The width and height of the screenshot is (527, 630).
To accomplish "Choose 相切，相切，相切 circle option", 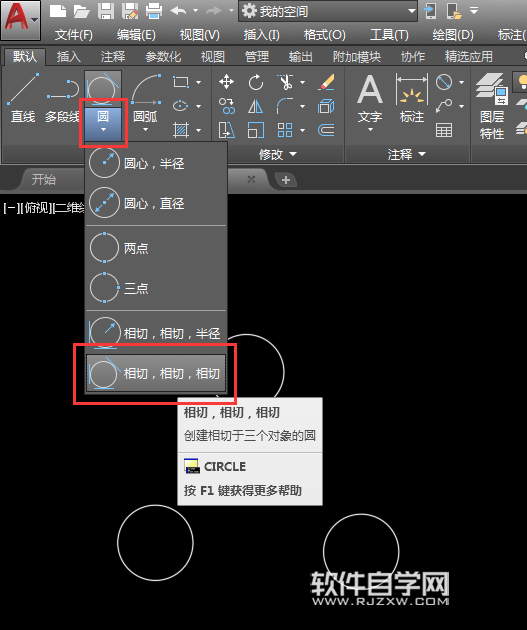I will (156, 374).
